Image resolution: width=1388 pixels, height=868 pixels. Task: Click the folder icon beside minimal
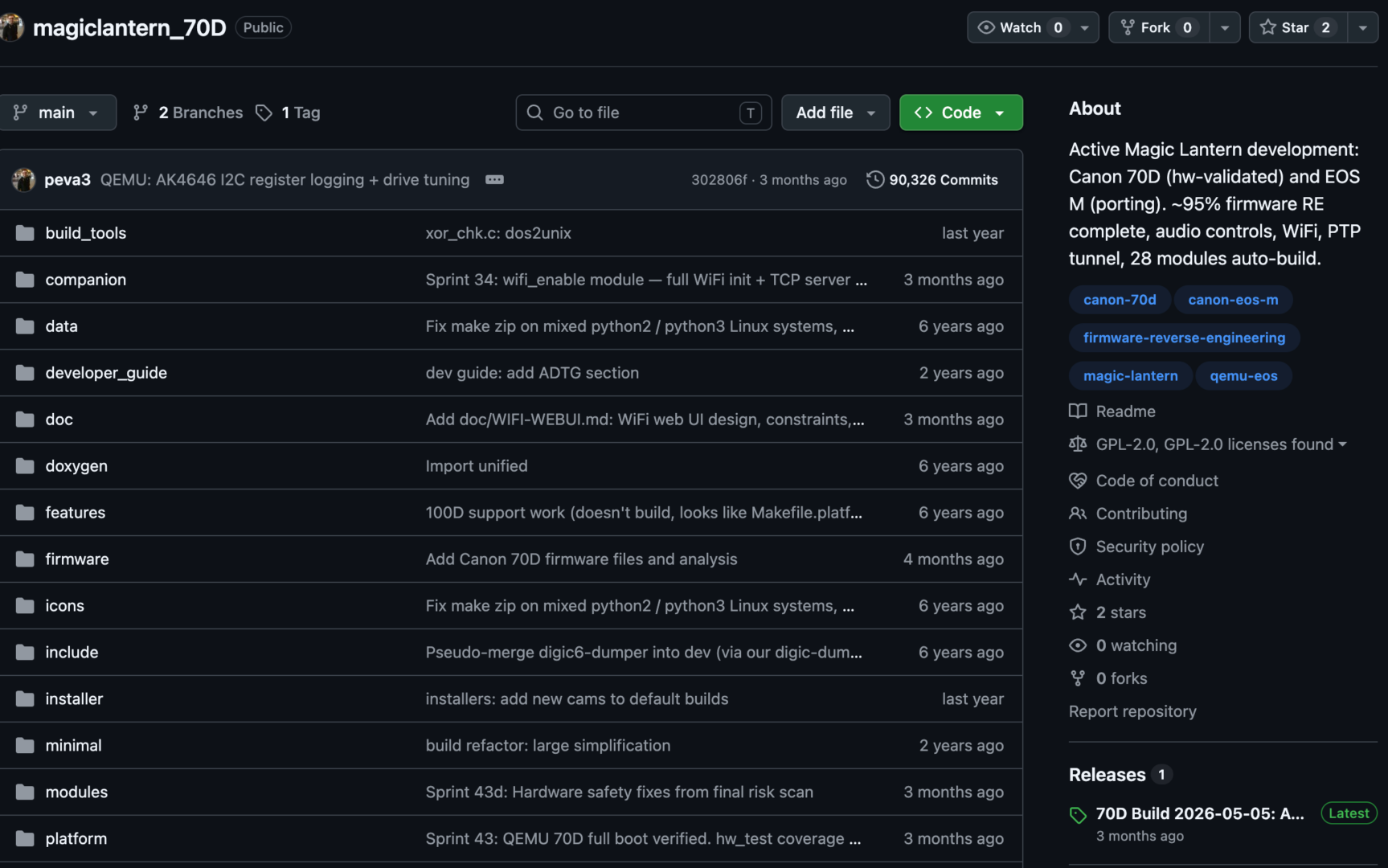(25, 746)
